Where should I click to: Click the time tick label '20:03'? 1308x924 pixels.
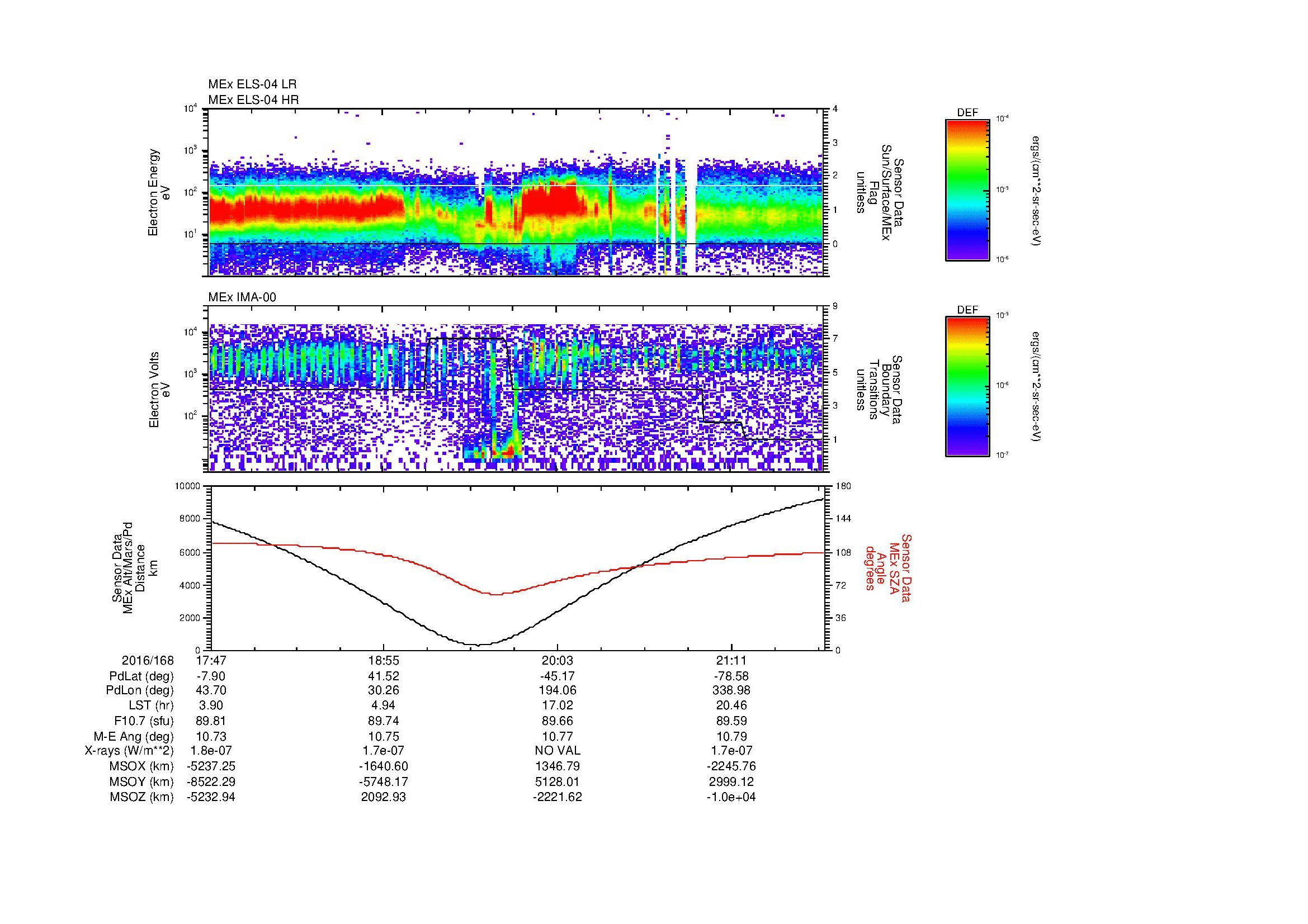[557, 661]
